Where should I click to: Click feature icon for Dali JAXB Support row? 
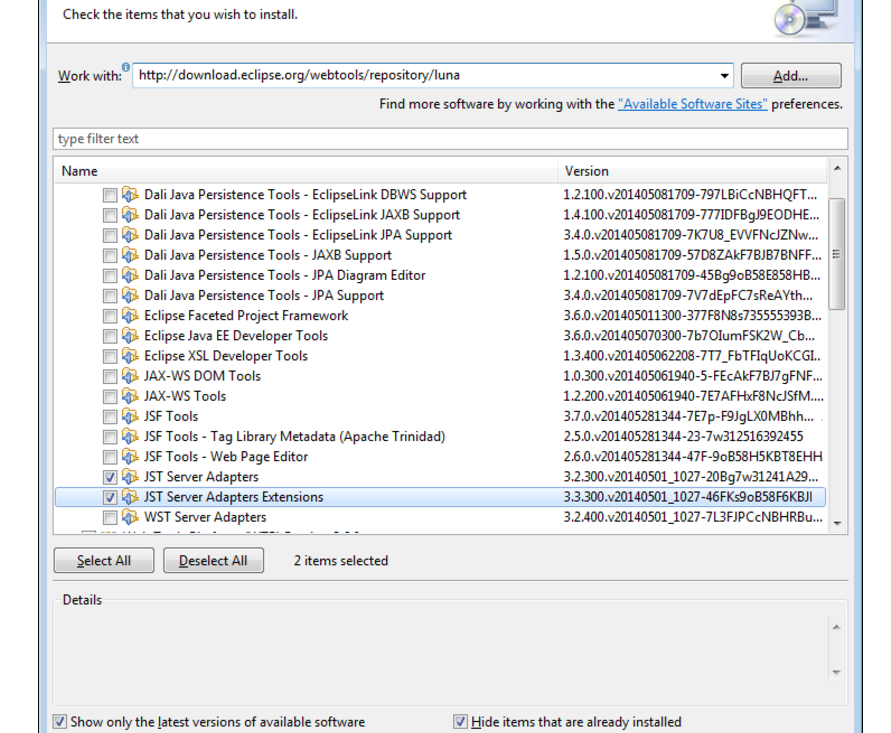[130, 255]
